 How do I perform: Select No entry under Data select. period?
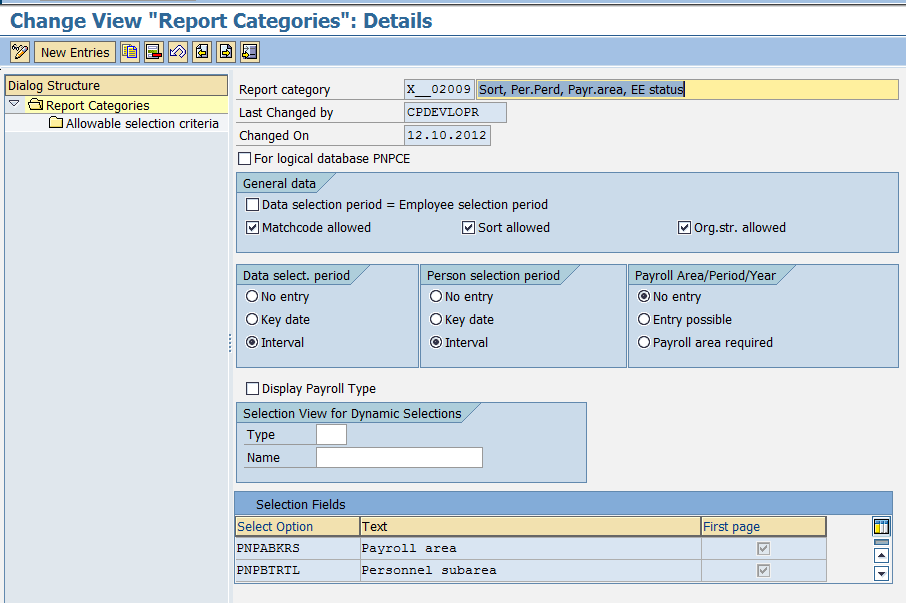pyautogui.click(x=252, y=296)
